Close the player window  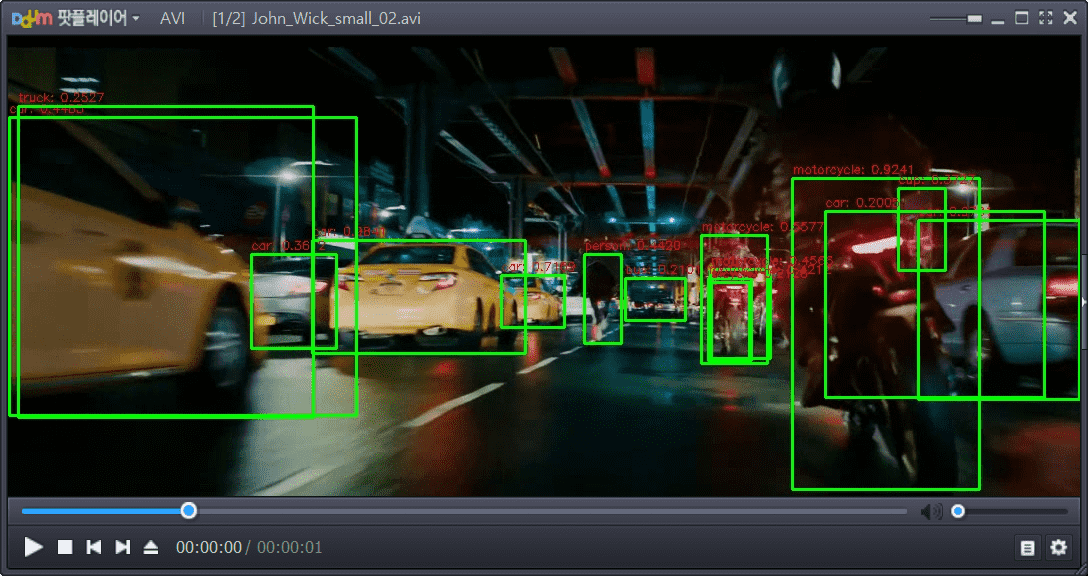1070,18
